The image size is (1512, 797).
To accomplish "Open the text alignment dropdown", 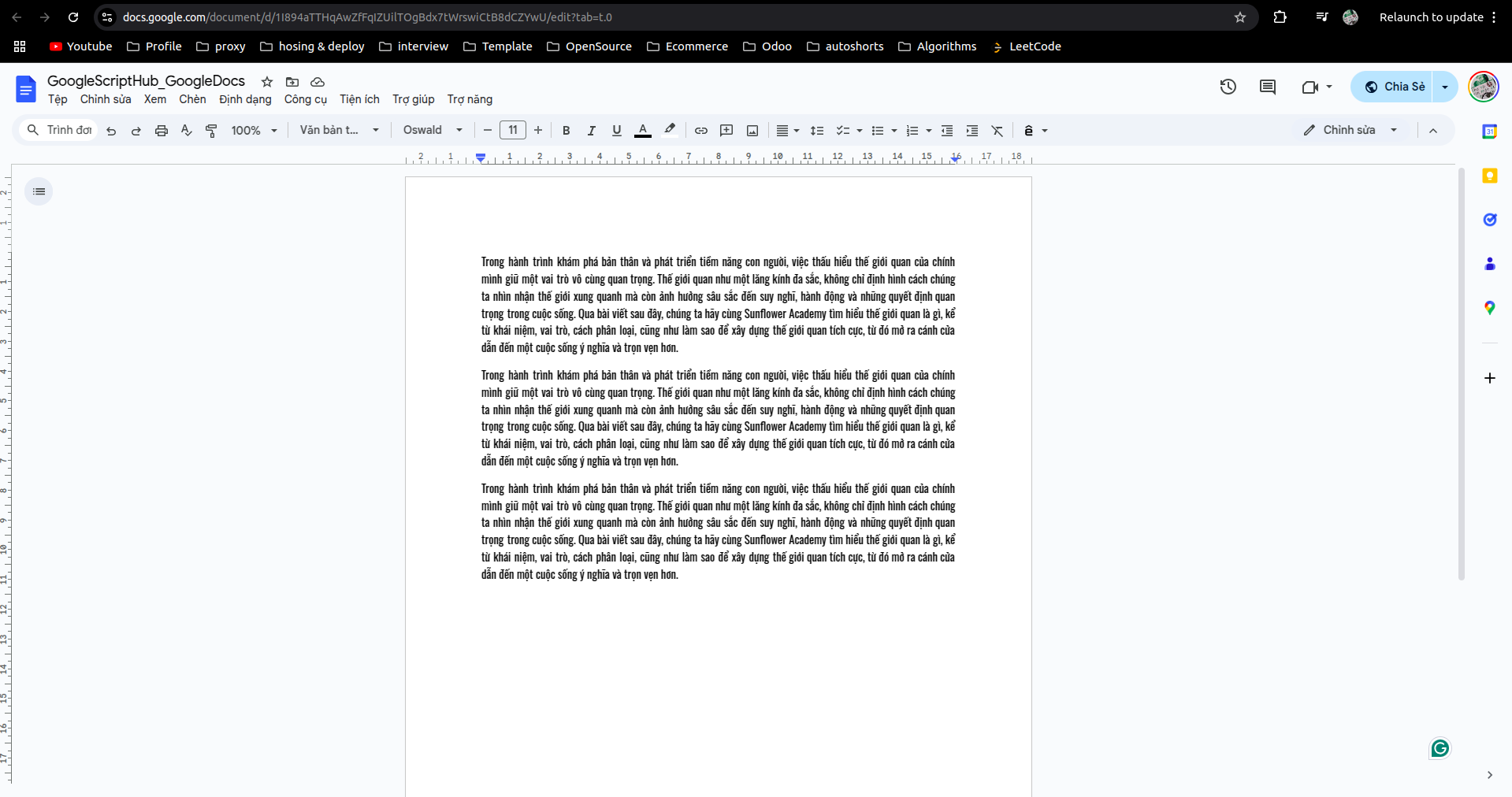I will [788, 131].
